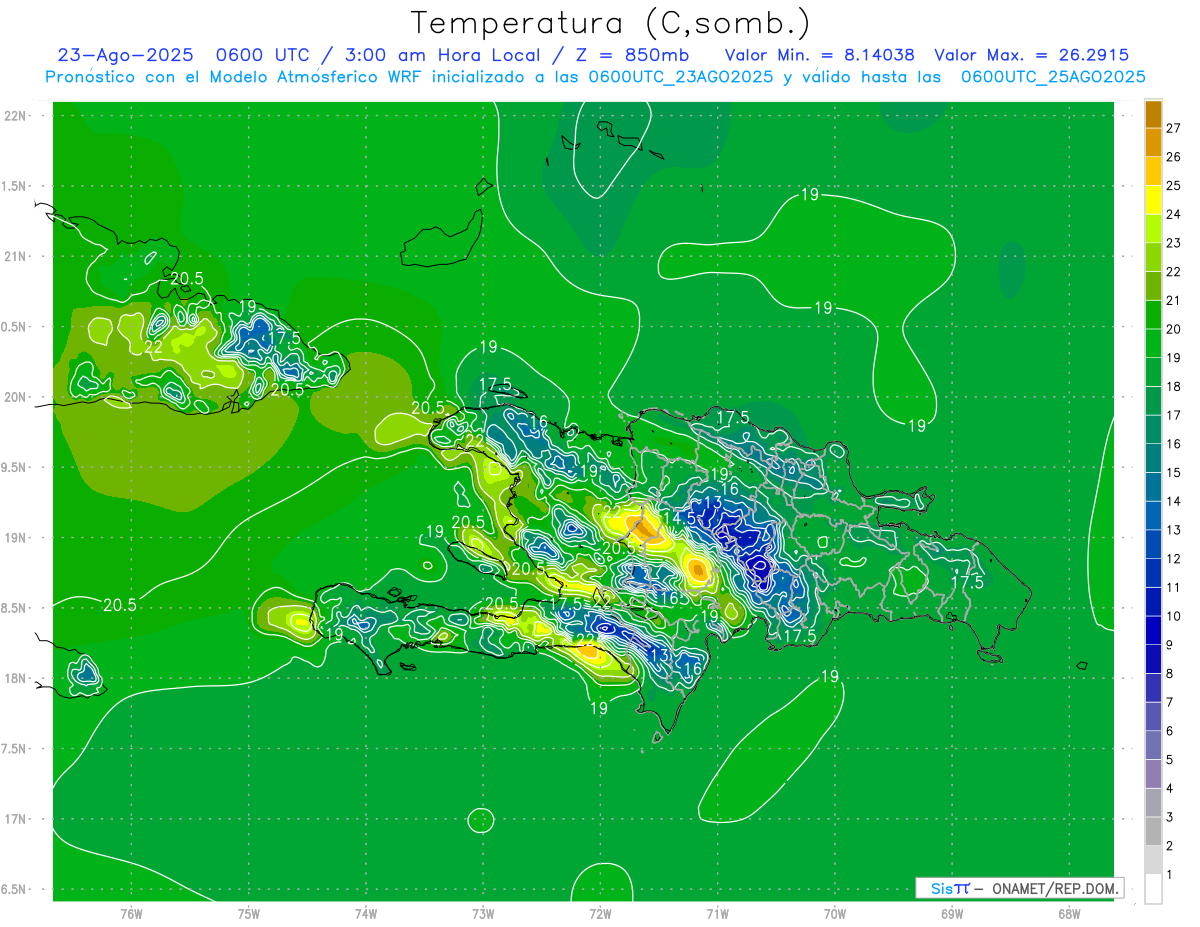
Task: Click longitude axis label "69W"
Action: [952, 913]
